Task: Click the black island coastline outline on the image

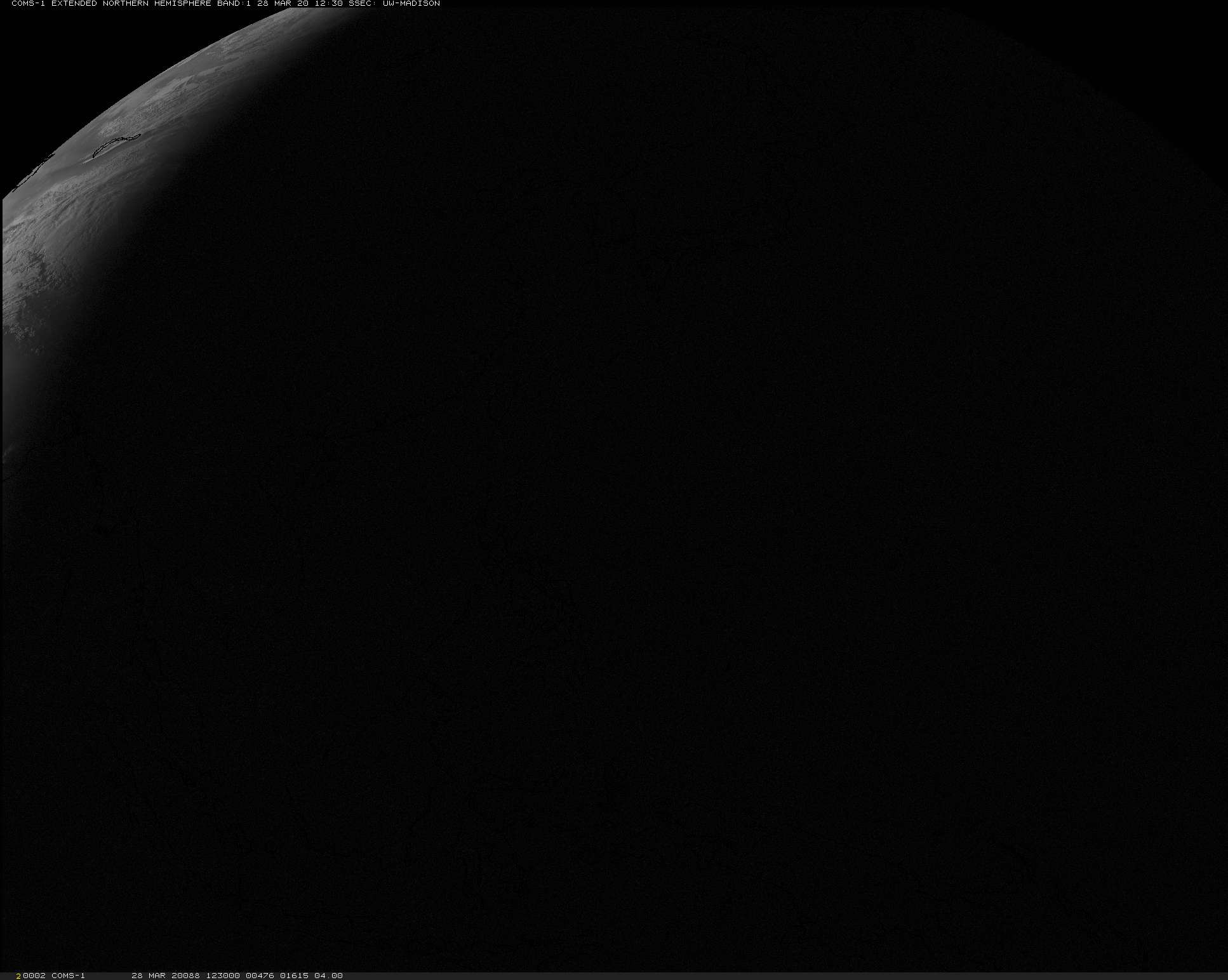Action: tap(116, 145)
